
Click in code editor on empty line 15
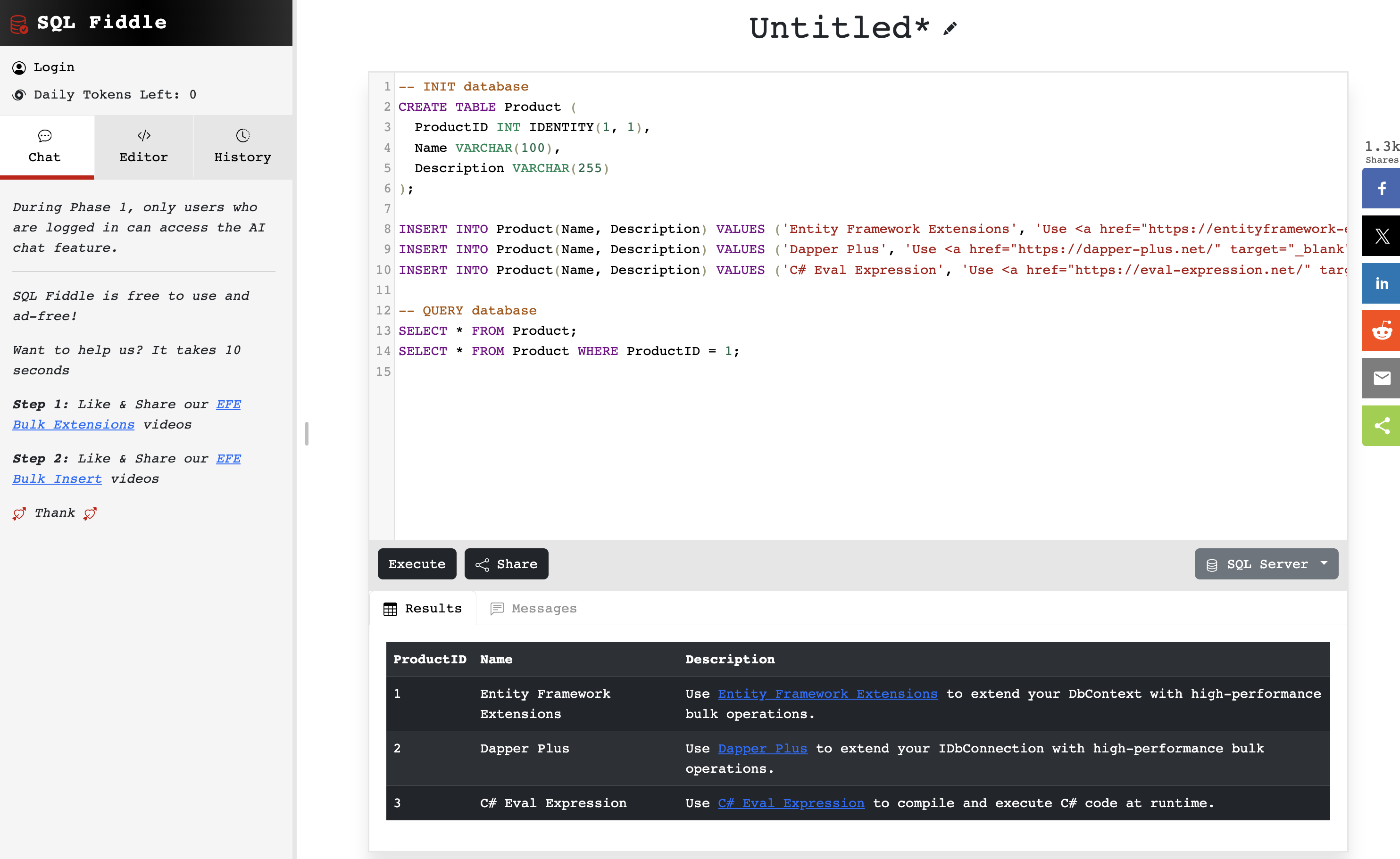point(871,372)
